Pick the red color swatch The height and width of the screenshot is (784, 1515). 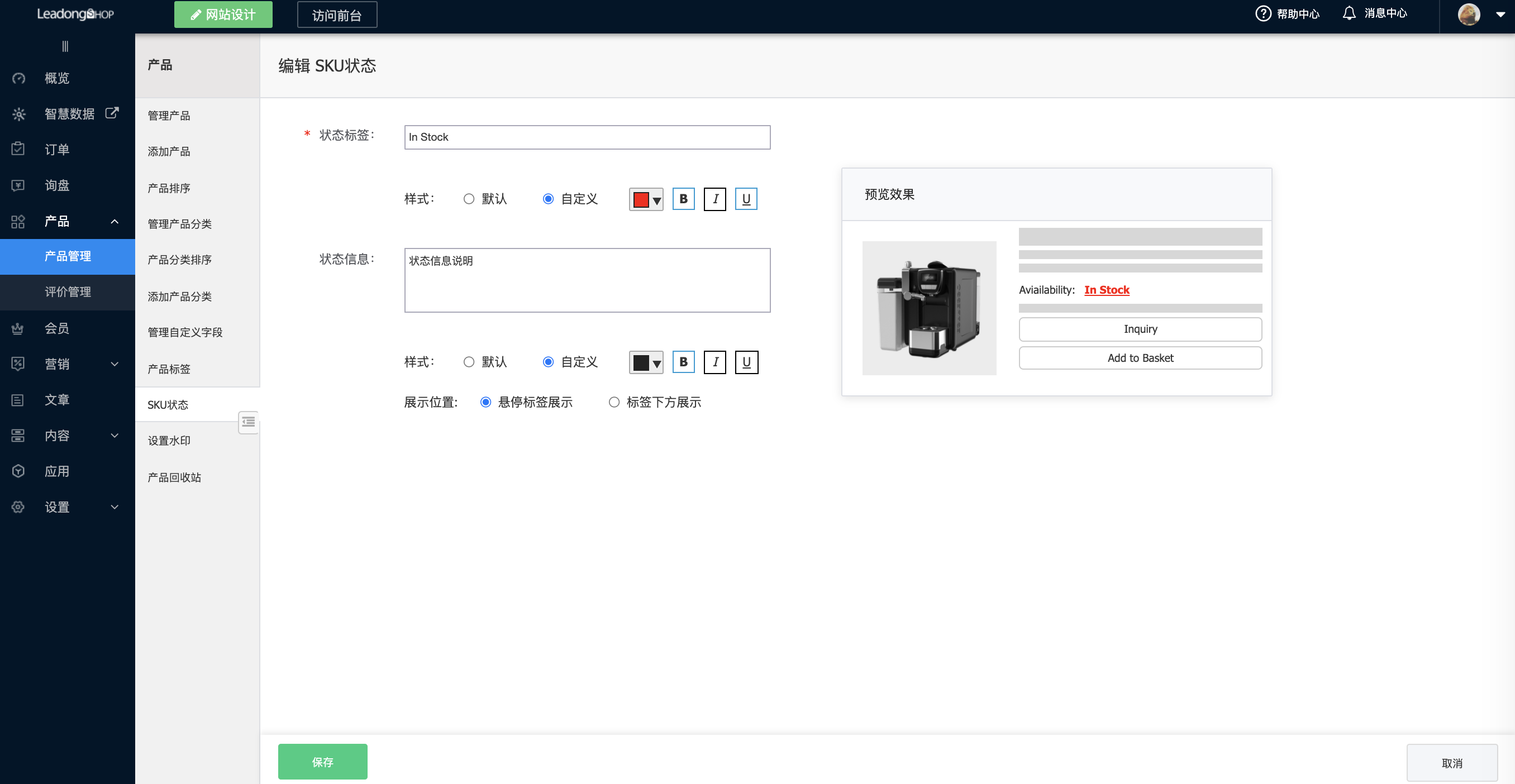pyautogui.click(x=641, y=199)
